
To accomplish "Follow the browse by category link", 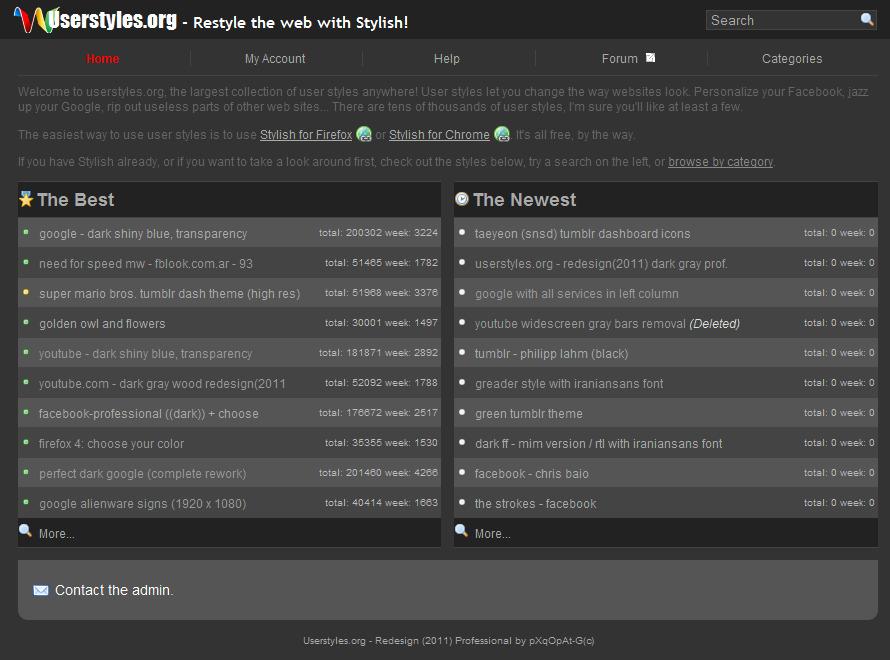I will tap(720, 162).
